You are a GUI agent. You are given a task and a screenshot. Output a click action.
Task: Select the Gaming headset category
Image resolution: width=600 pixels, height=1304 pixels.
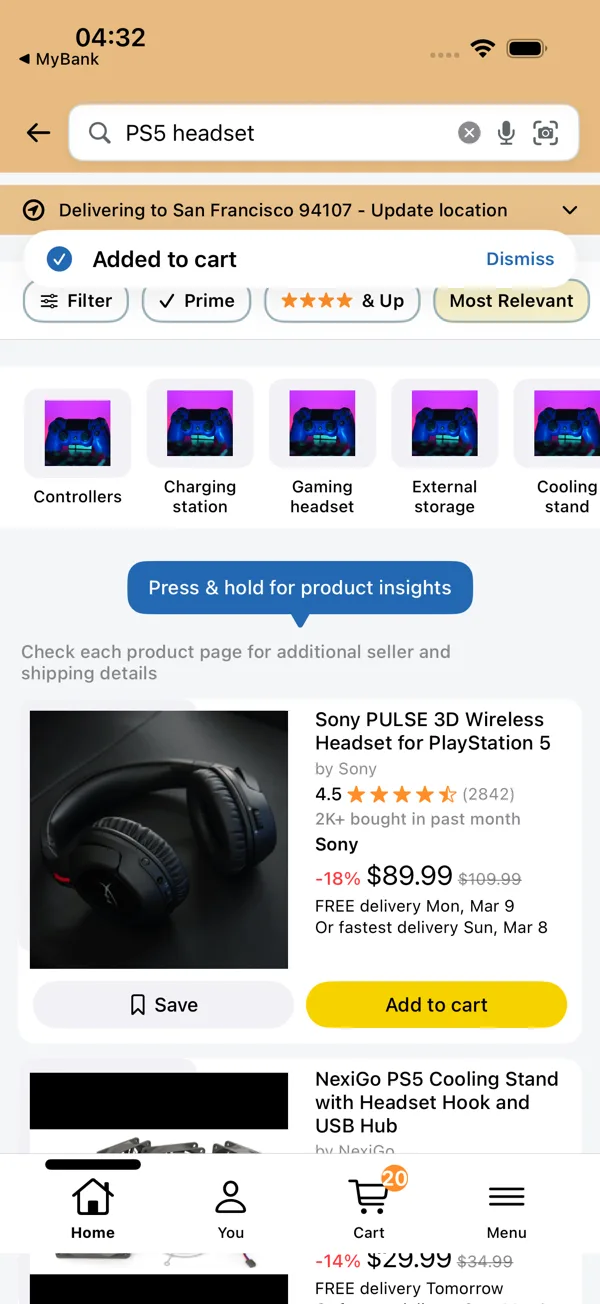point(322,447)
